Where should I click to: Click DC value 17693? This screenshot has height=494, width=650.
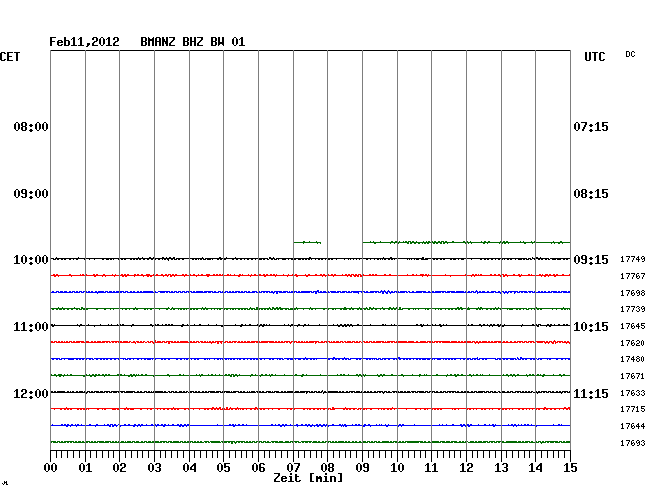point(633,443)
